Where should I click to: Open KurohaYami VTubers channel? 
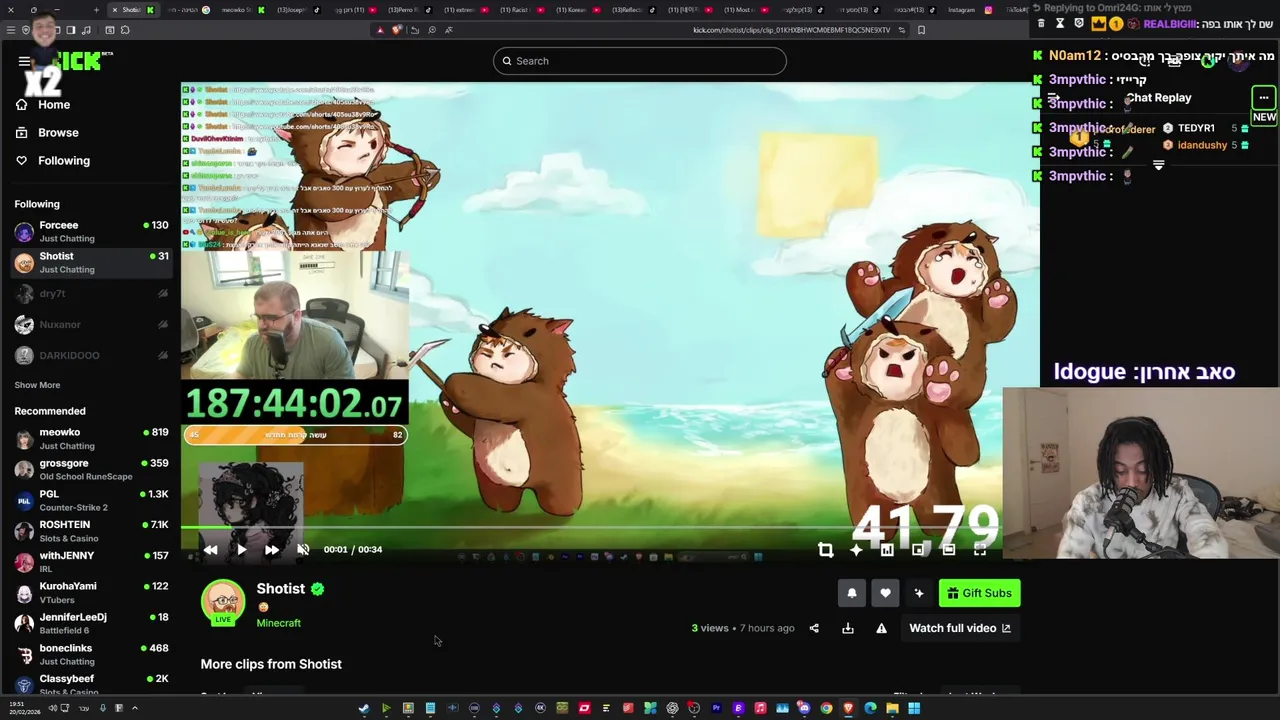pos(90,593)
